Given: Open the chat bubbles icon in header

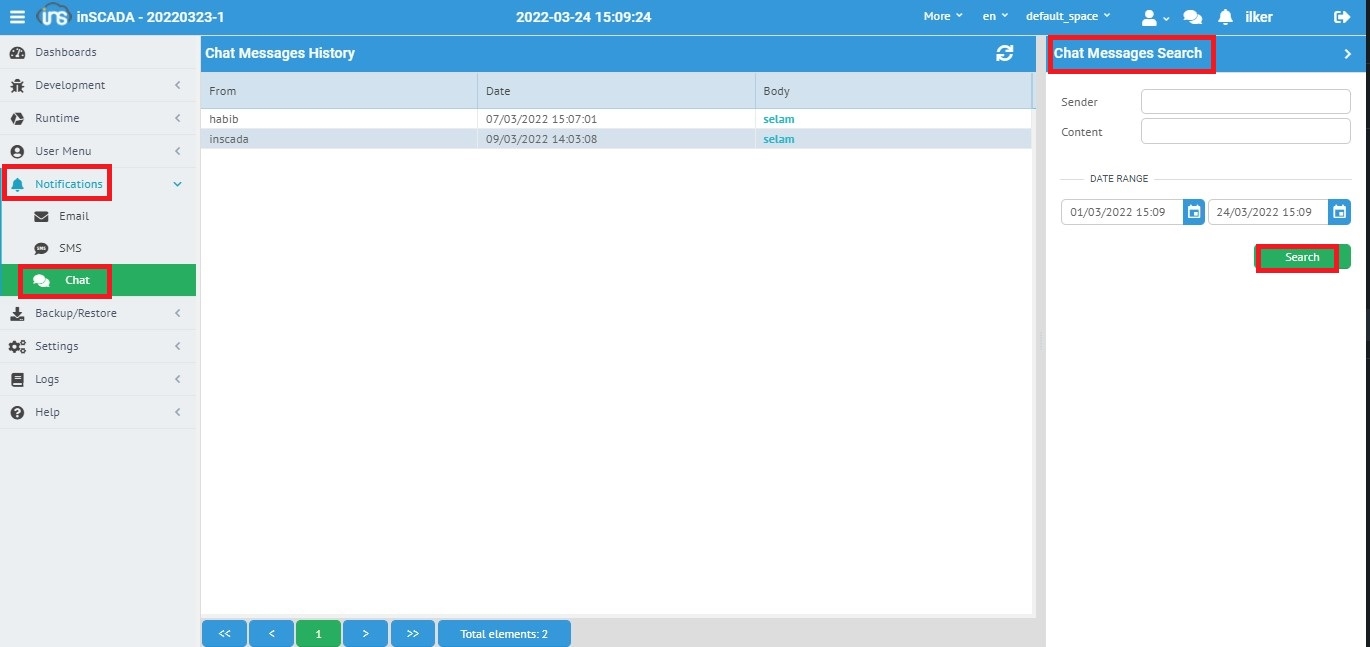Looking at the screenshot, I should [1192, 17].
